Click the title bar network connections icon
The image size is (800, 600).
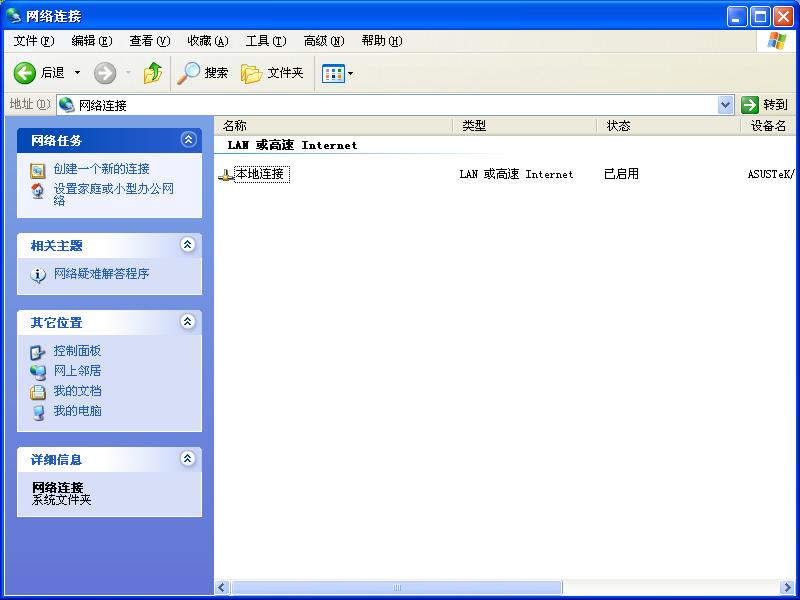[x=13, y=16]
